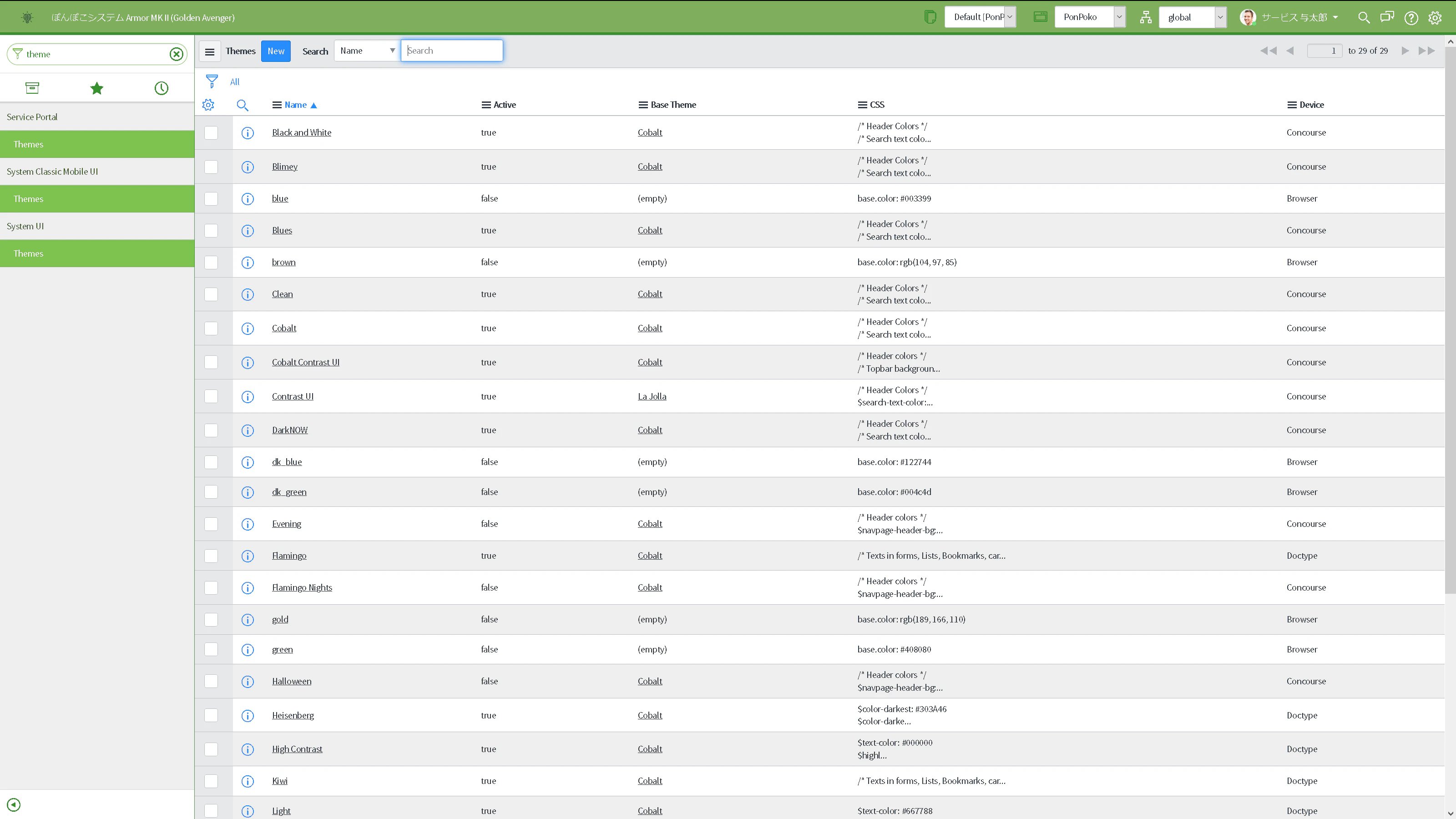This screenshot has height=819, width=1456.
Task: Go to the first page of results
Action: coord(1268,51)
